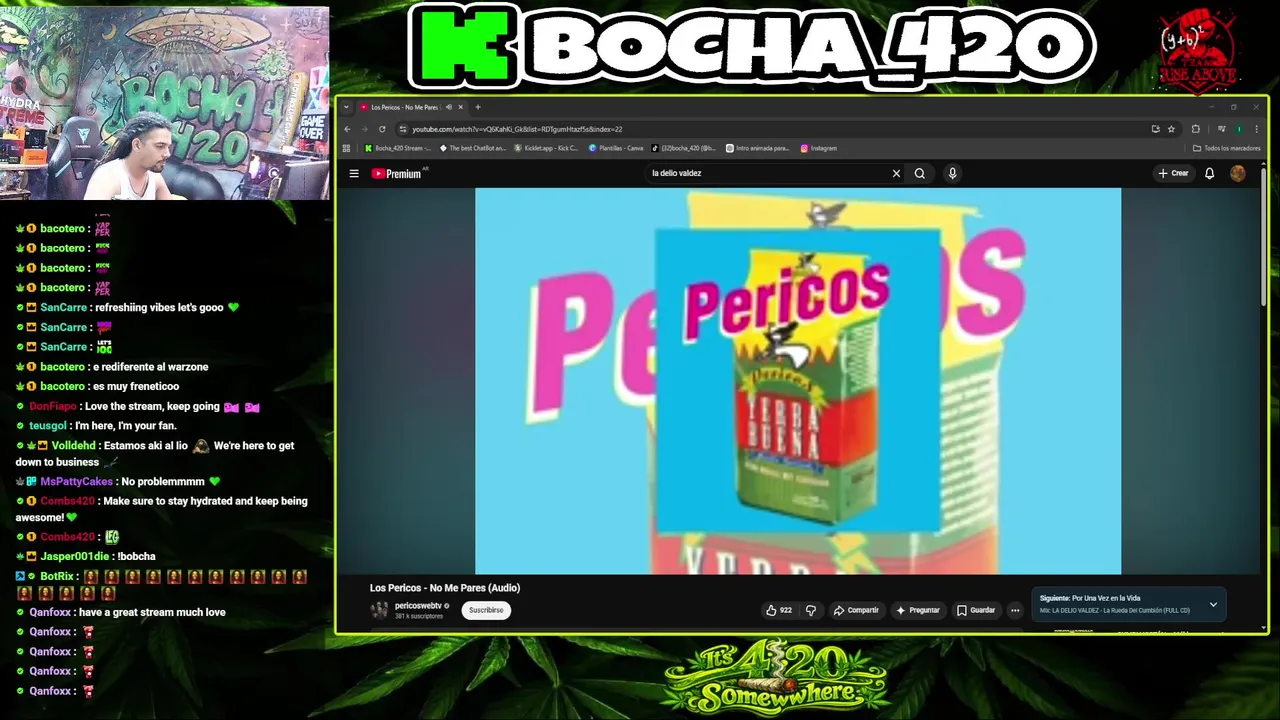Screen dimensions: 1280x720
Task: Click the Suscribirse button
Action: point(486,610)
